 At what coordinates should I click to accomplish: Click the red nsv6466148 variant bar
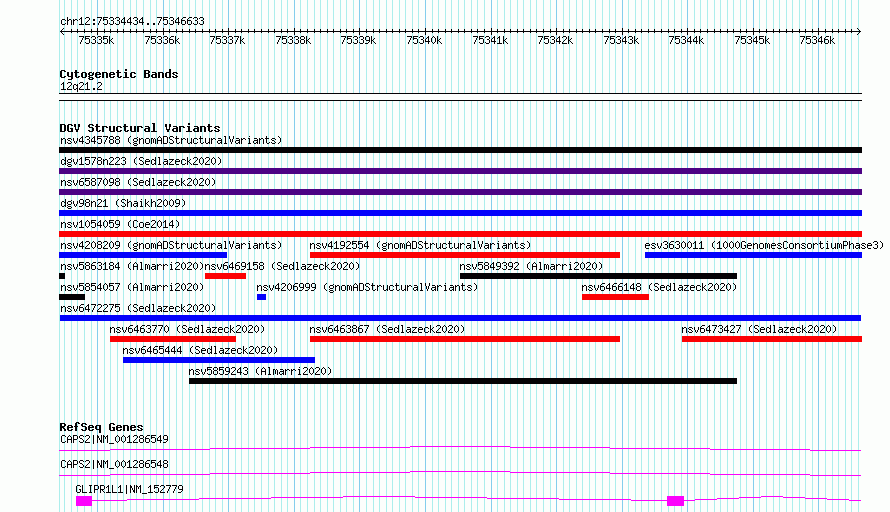pyautogui.click(x=615, y=297)
